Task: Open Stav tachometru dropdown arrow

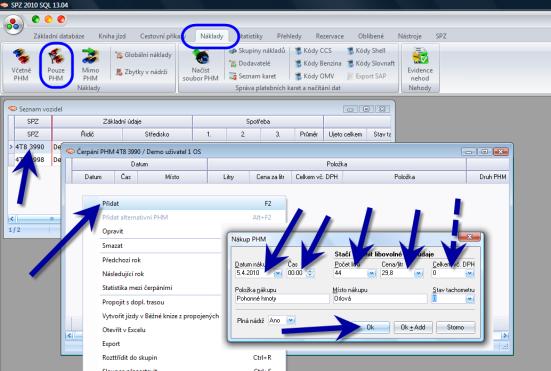Action: coord(470,299)
